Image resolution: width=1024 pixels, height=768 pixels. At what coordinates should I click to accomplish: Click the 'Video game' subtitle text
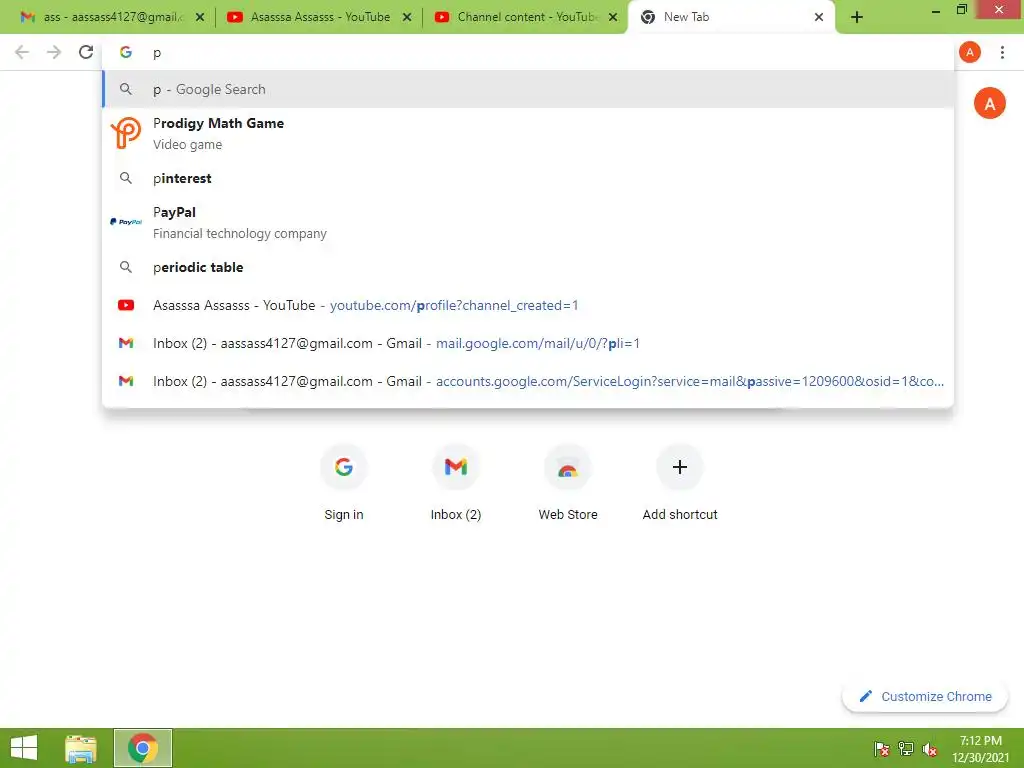click(x=187, y=144)
